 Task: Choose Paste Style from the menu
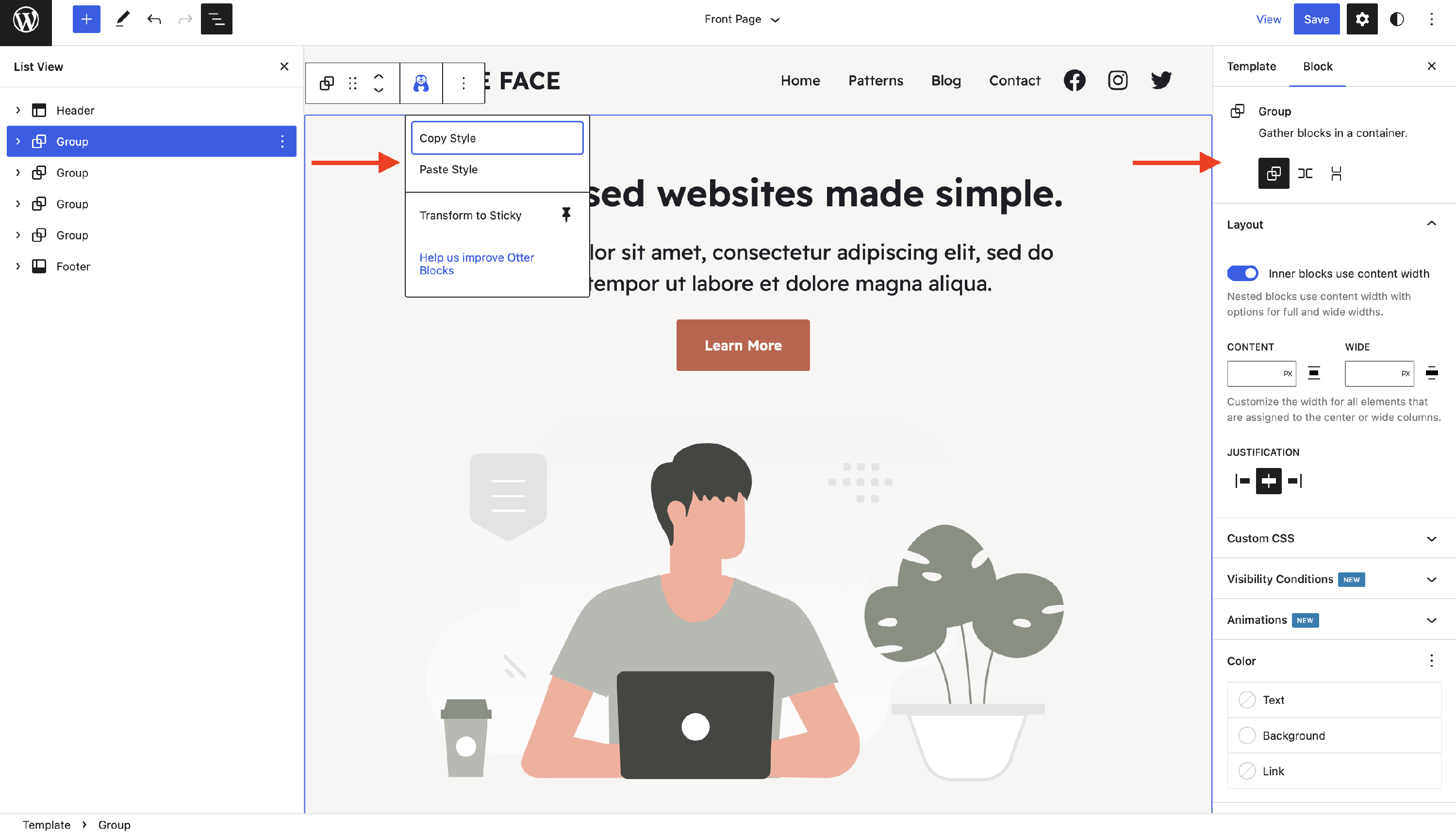pos(448,169)
